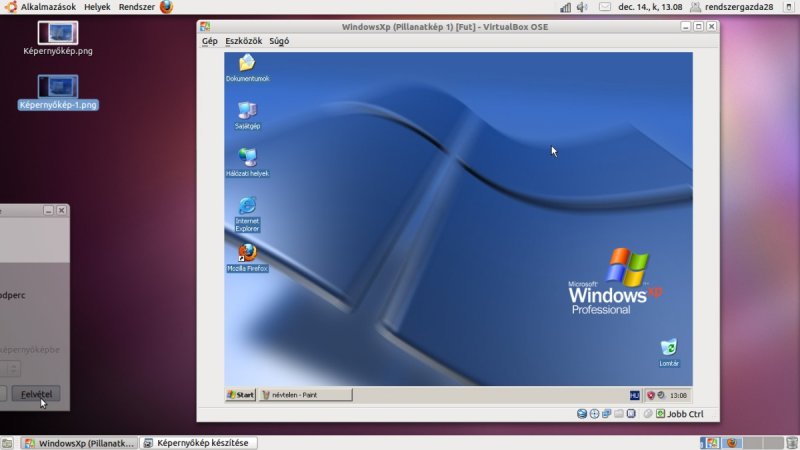800x450 pixels.
Task: Click the VirtualBox window title icon
Action: (x=205, y=27)
